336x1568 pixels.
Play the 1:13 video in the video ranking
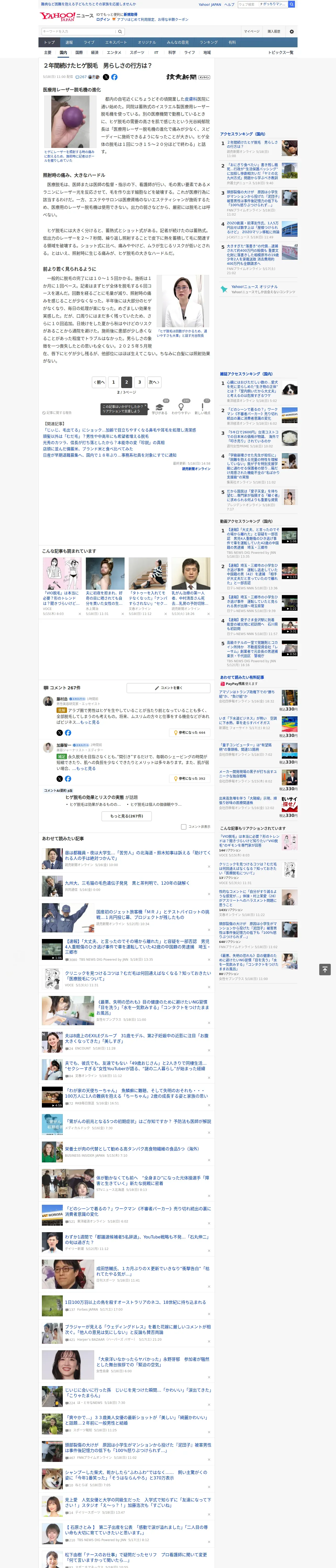pos(290,571)
